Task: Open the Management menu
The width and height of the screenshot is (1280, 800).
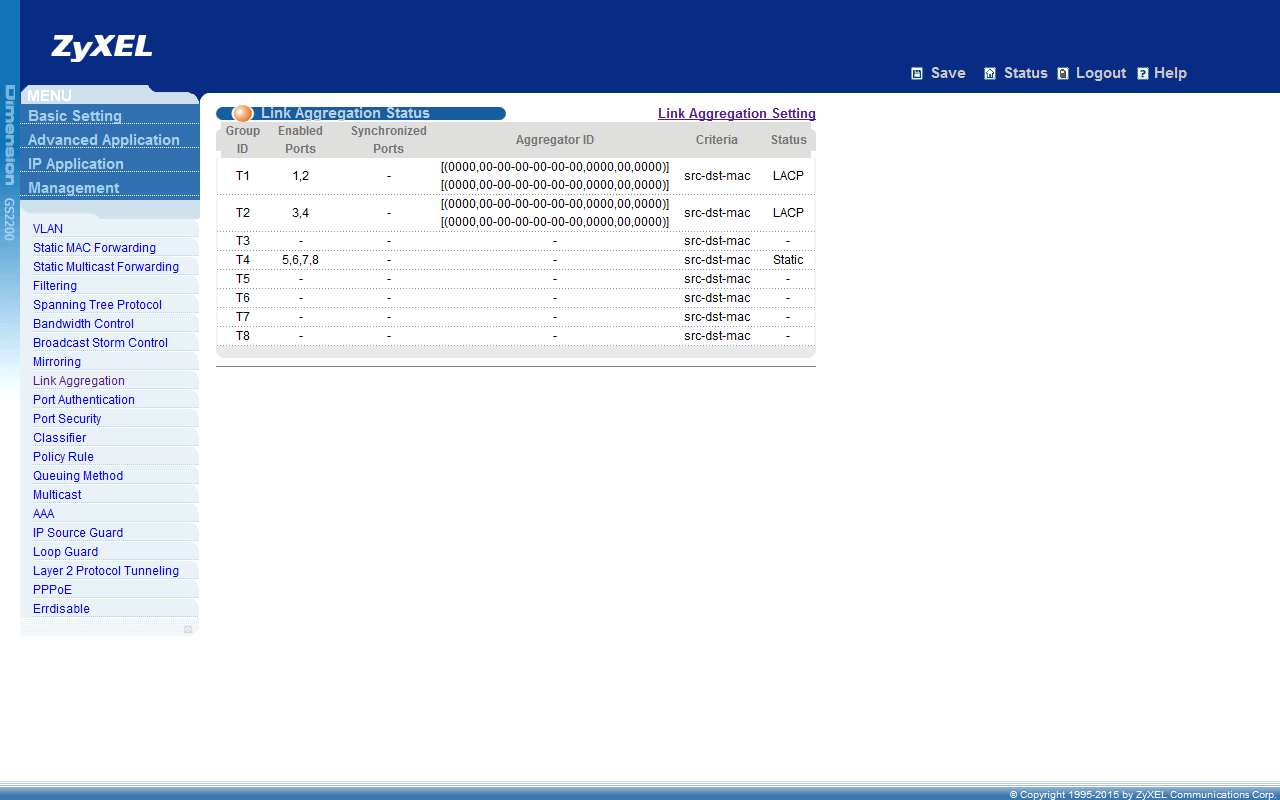Action: point(74,188)
